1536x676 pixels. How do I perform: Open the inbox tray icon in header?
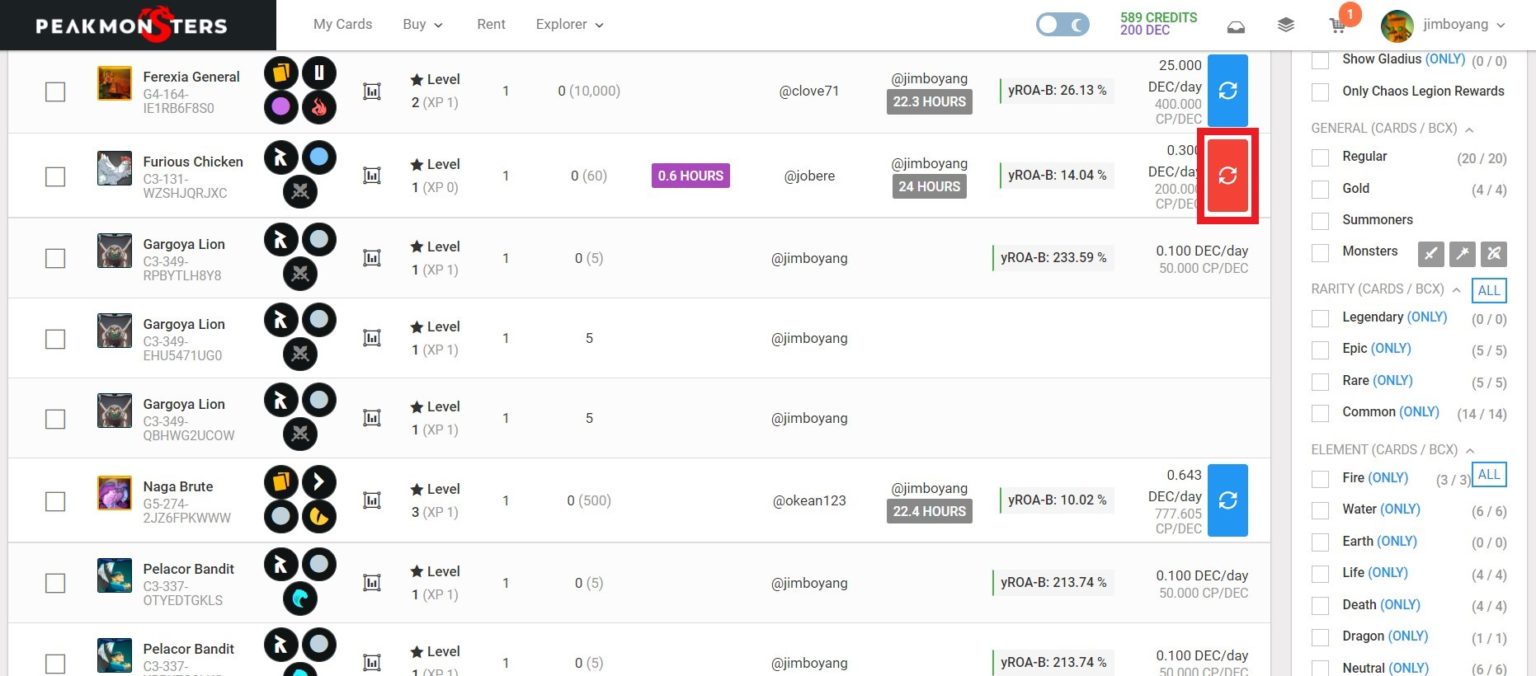[x=1235, y=25]
